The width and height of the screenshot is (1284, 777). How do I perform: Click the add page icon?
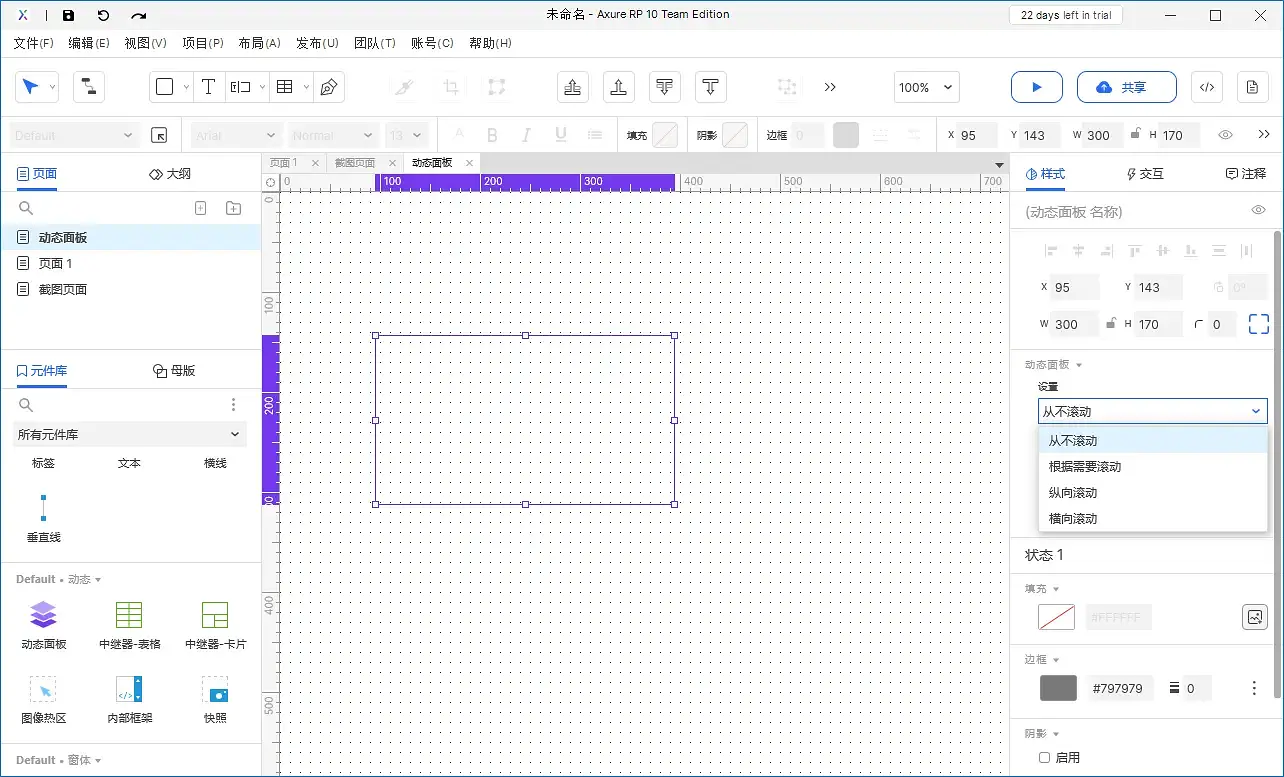point(200,208)
